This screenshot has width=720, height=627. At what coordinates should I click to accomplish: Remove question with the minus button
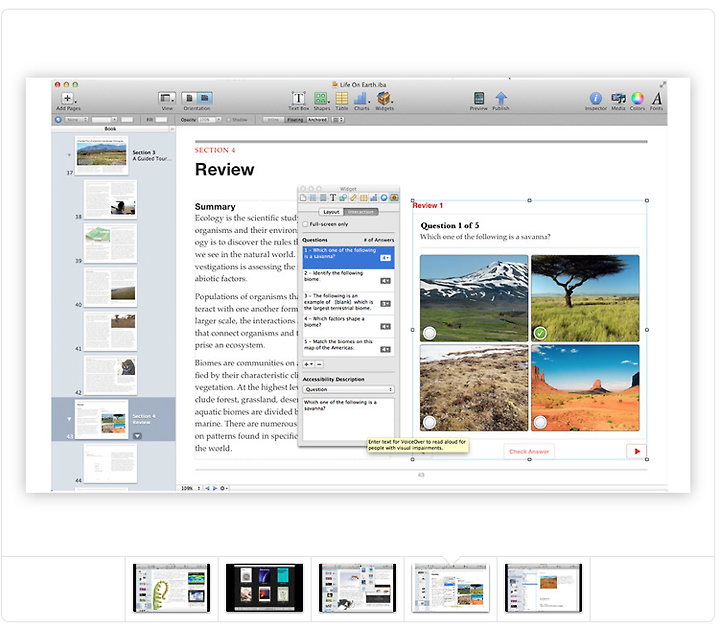(320, 364)
